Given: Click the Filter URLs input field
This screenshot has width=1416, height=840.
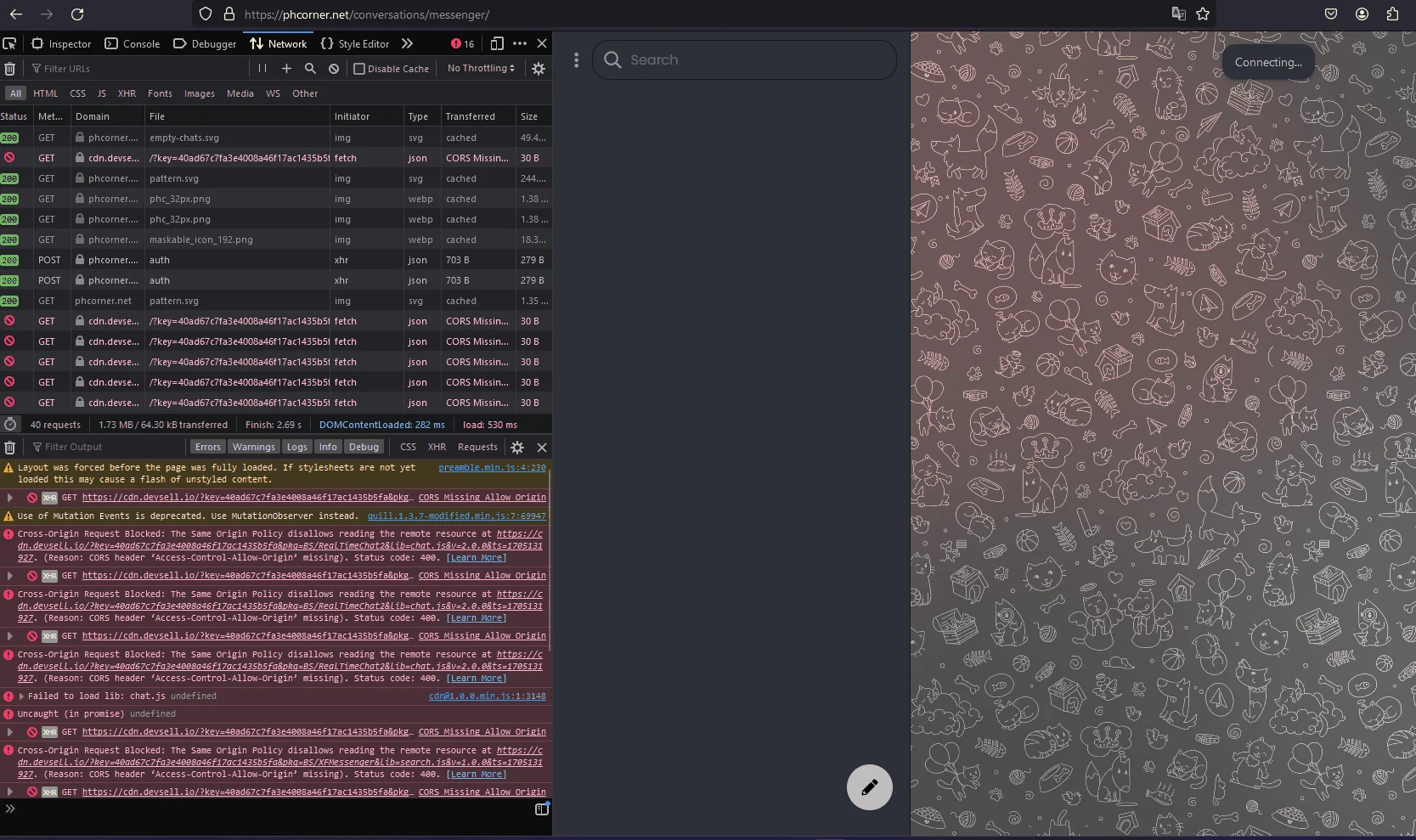Looking at the screenshot, I should click(140, 69).
